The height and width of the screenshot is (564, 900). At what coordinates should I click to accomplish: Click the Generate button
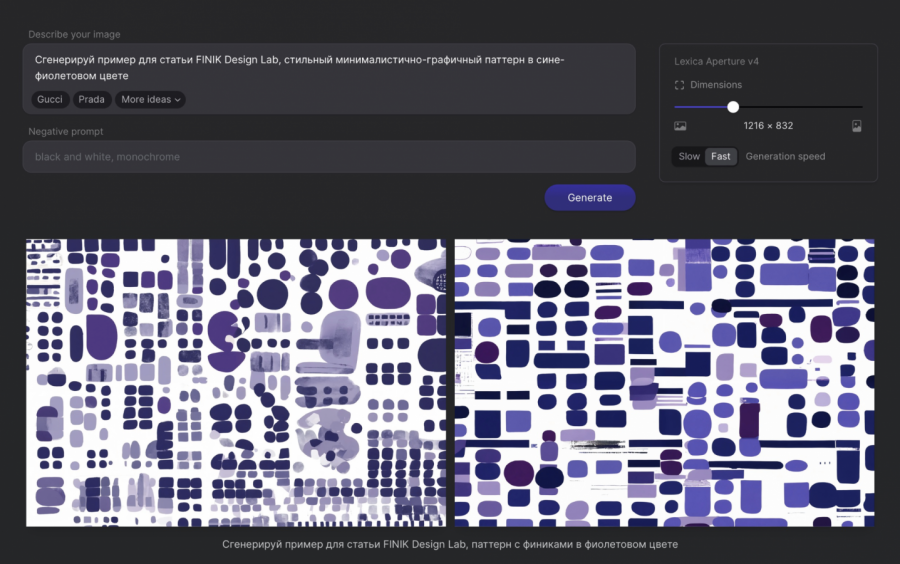coord(589,197)
